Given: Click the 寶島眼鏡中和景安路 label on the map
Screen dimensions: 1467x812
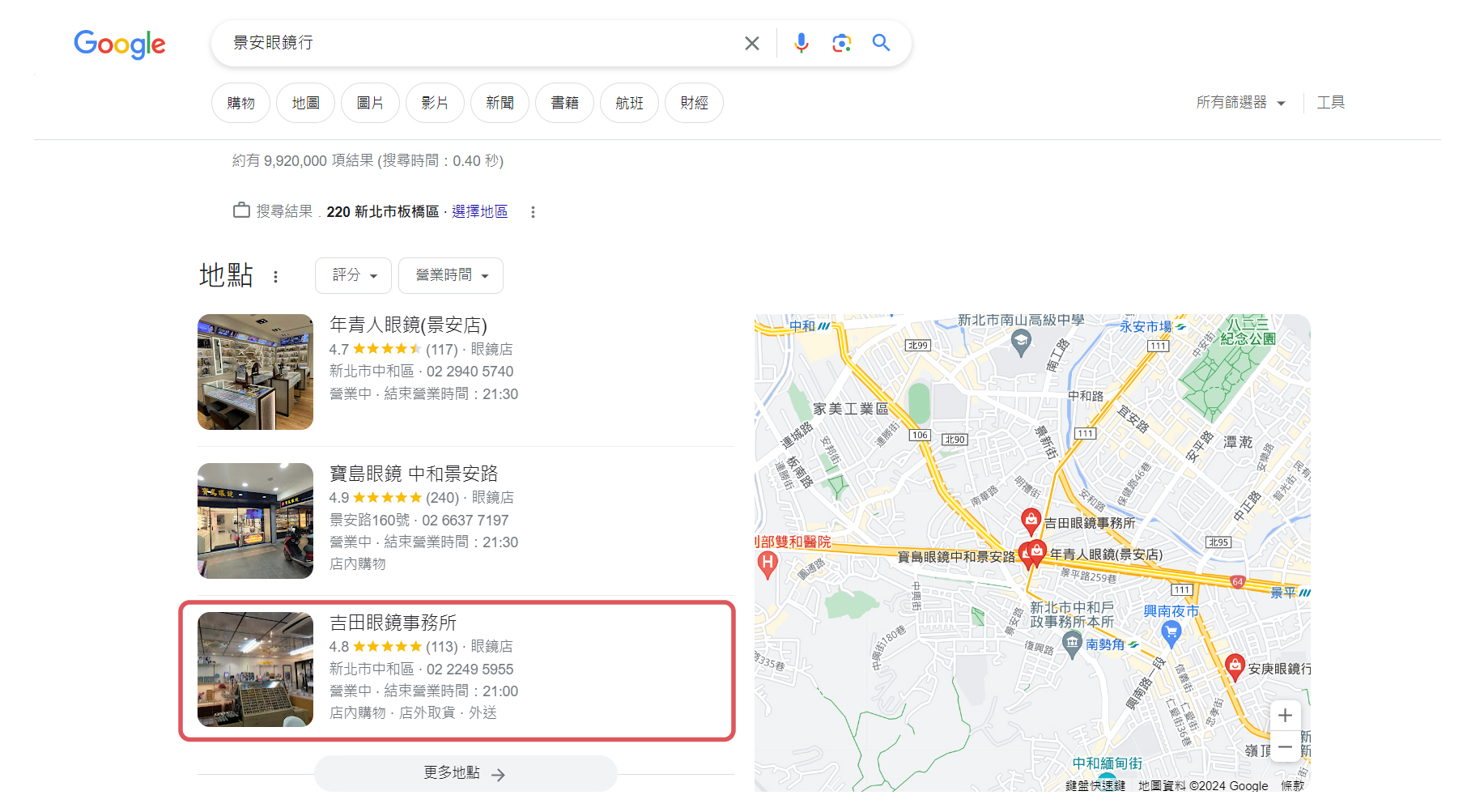Looking at the screenshot, I should pyautogui.click(x=956, y=557).
